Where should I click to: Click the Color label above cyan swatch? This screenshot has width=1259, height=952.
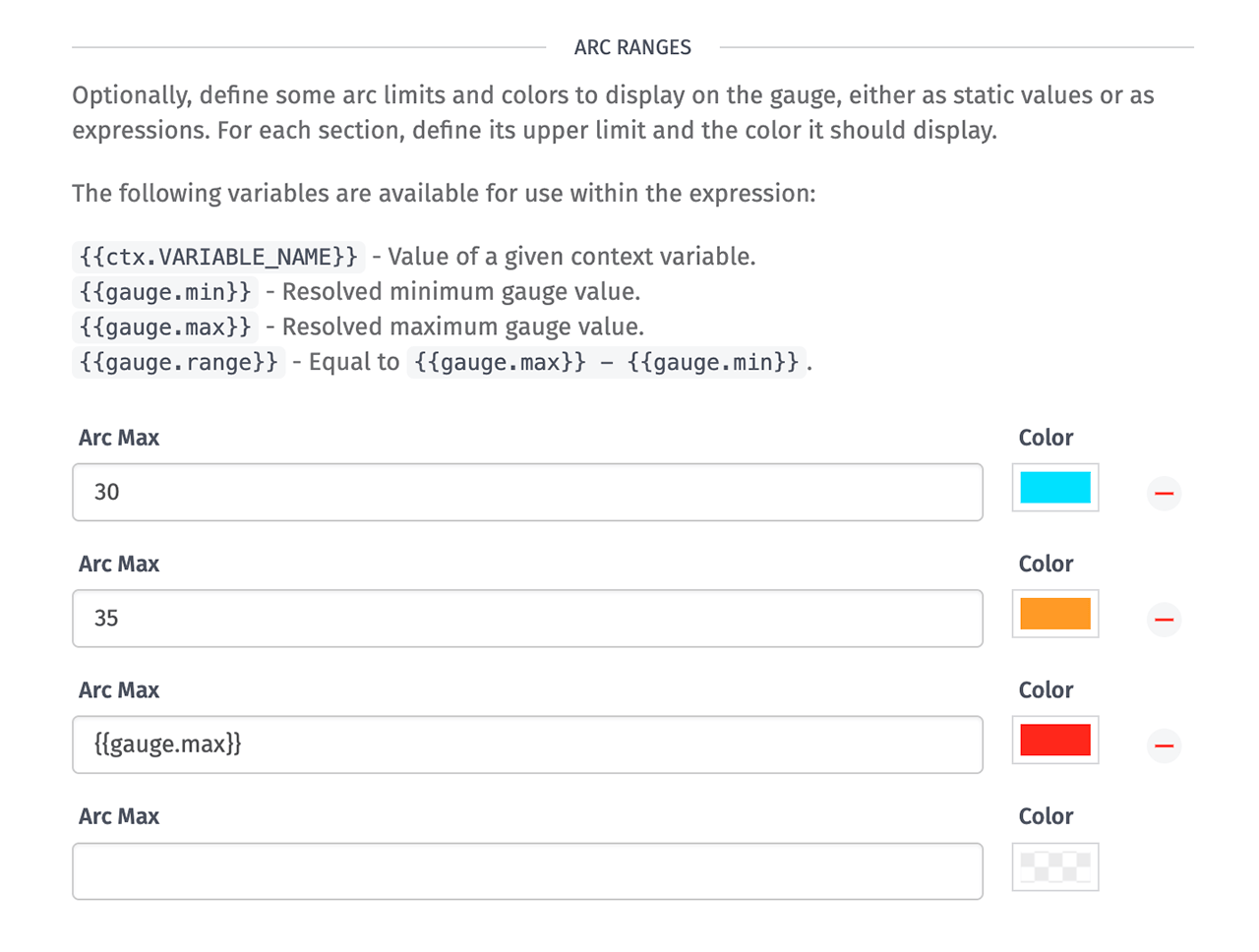(1046, 438)
